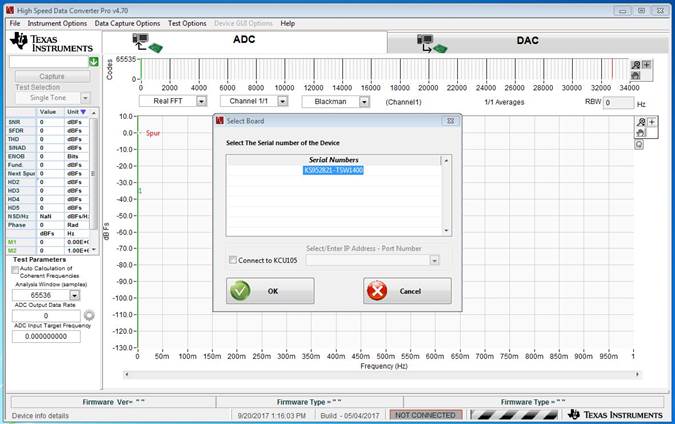Click the ADC Output Data Rate field
The image size is (675, 424).
click(46, 316)
